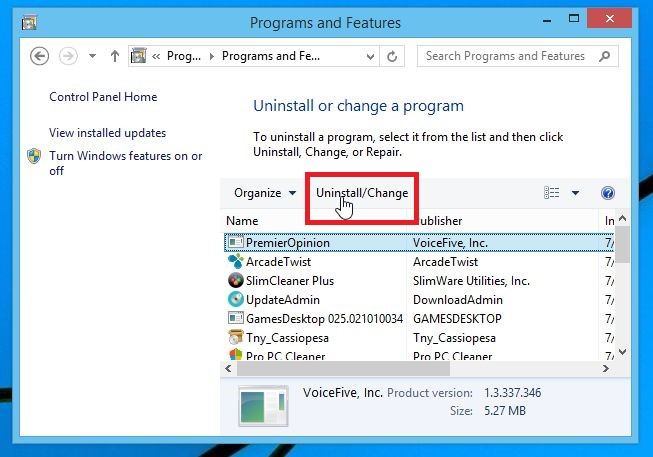The image size is (653, 457).
Task: Select 'Programs and Fe...' breadcrumb segment
Action: click(271, 56)
